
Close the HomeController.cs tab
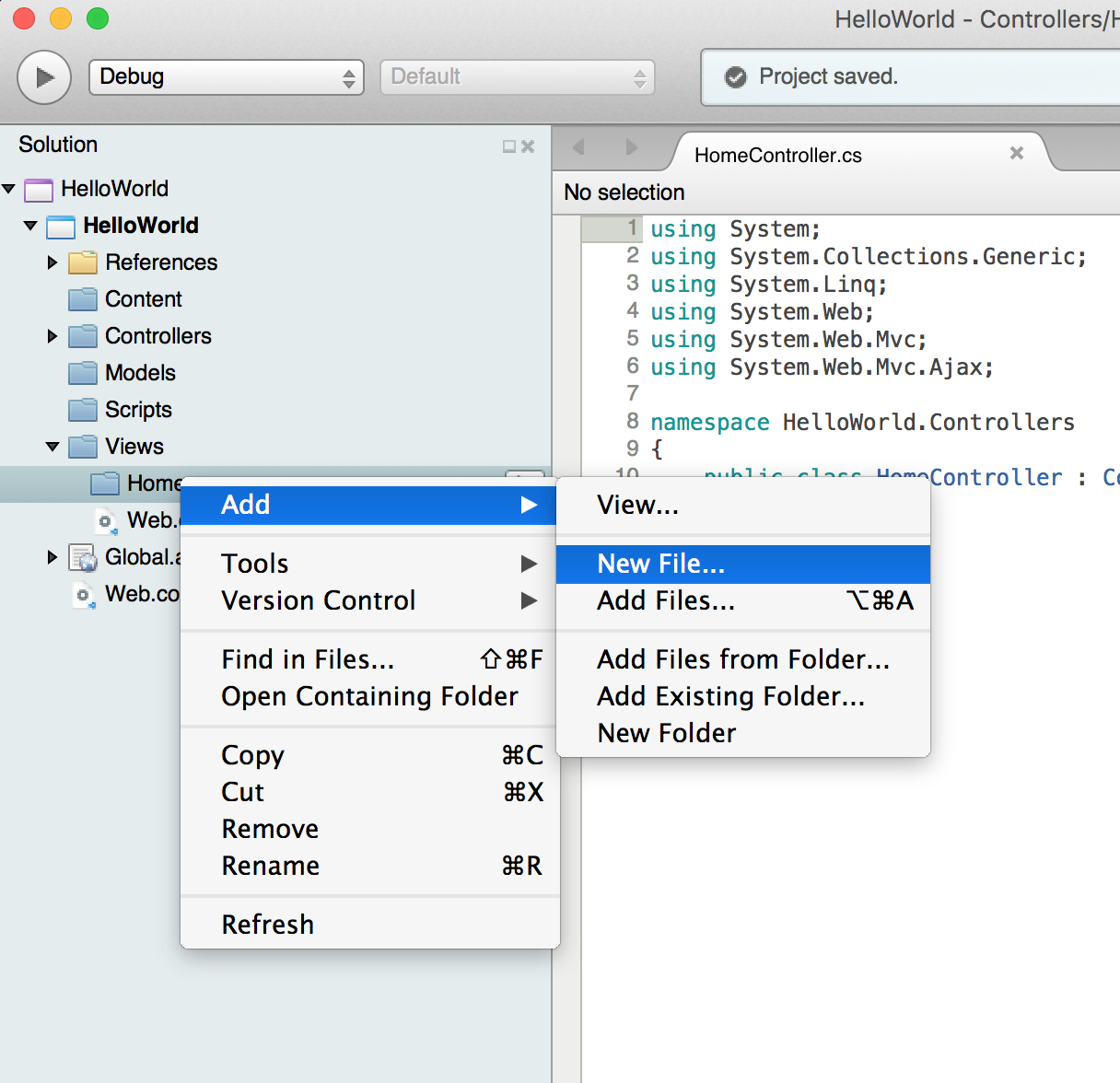1017,153
